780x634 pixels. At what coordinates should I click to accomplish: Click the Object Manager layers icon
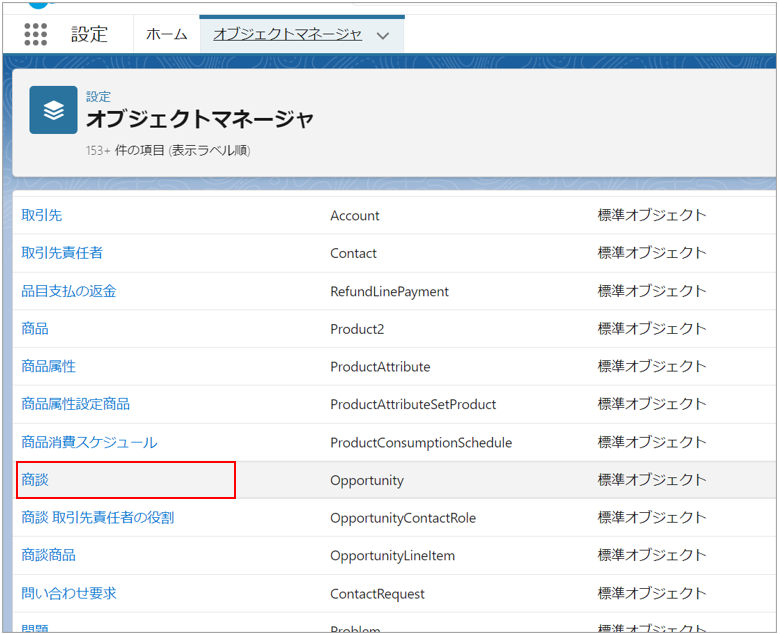tap(53, 110)
